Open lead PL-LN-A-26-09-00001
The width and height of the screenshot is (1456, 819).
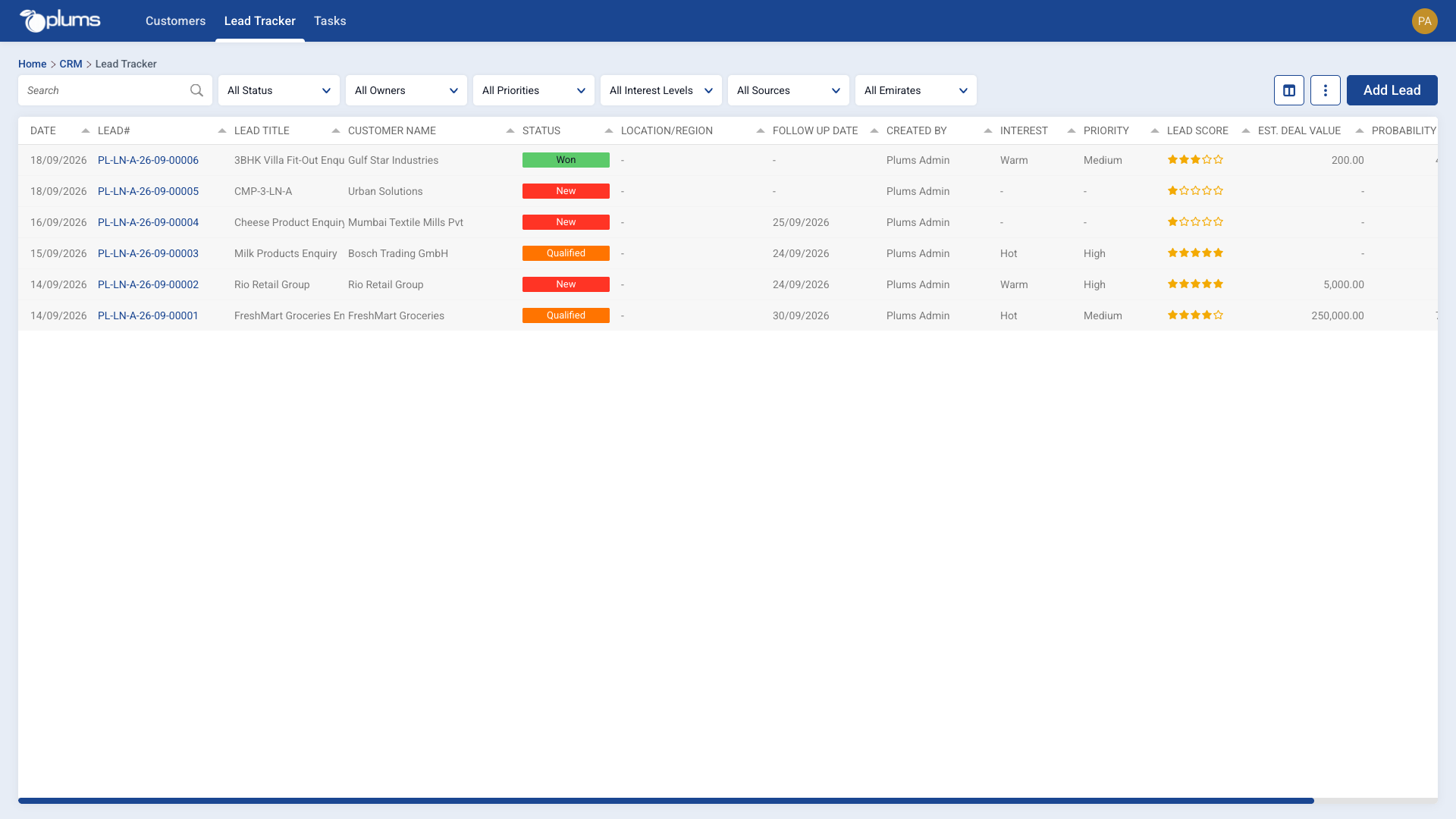pyautogui.click(x=148, y=315)
